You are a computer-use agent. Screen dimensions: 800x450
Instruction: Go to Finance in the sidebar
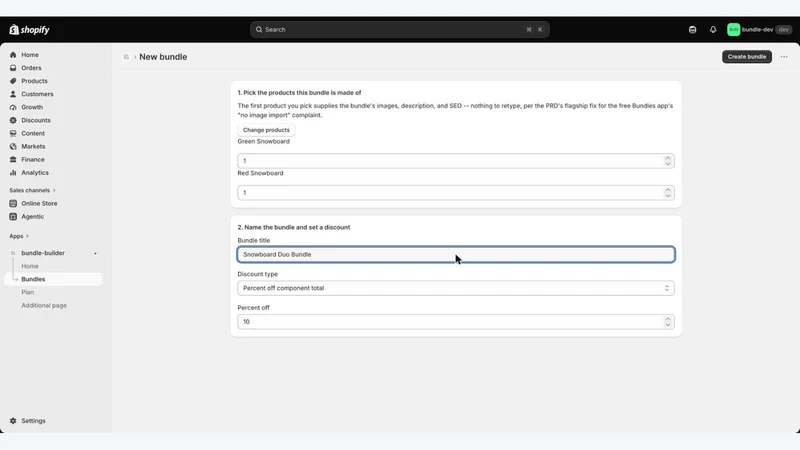coord(33,159)
